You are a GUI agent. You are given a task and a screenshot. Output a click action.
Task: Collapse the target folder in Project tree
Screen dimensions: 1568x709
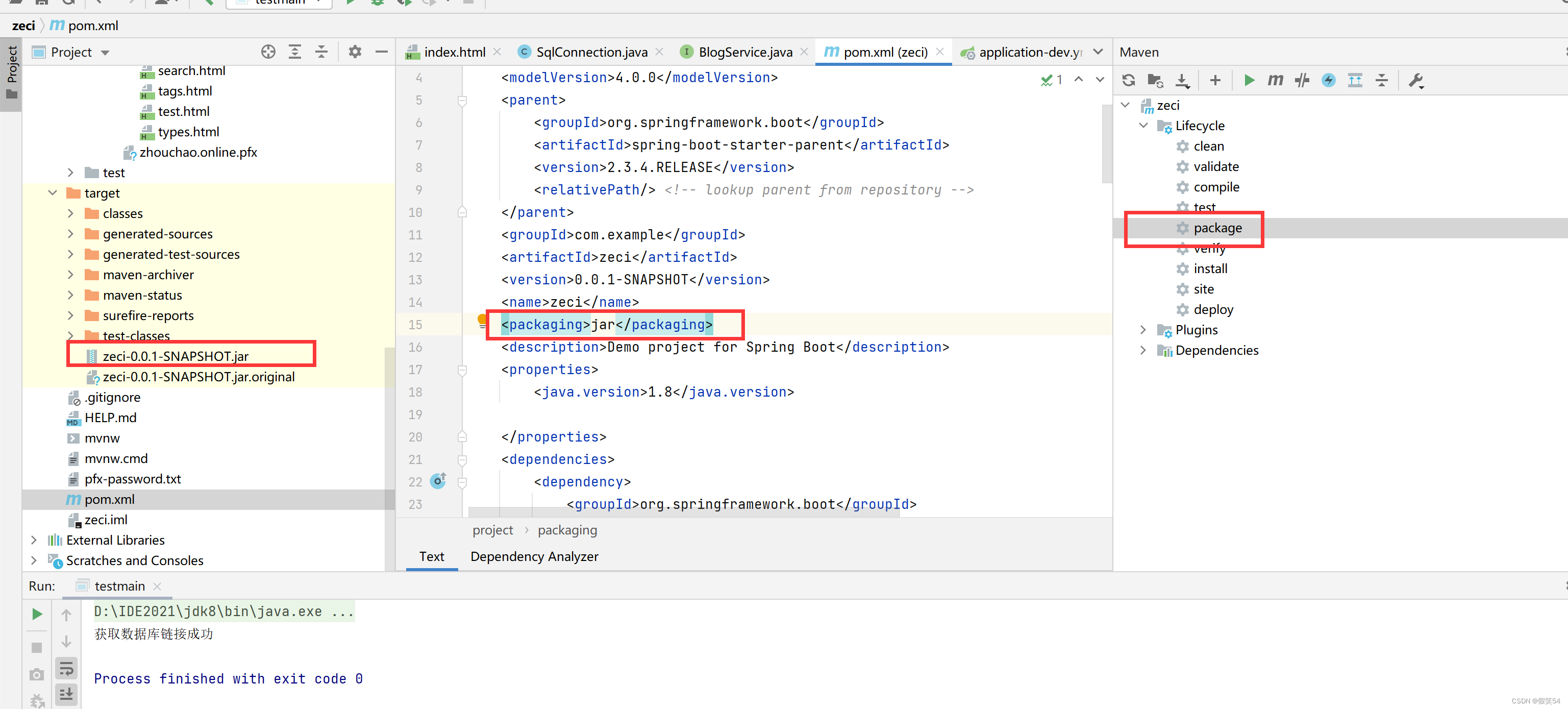53,193
